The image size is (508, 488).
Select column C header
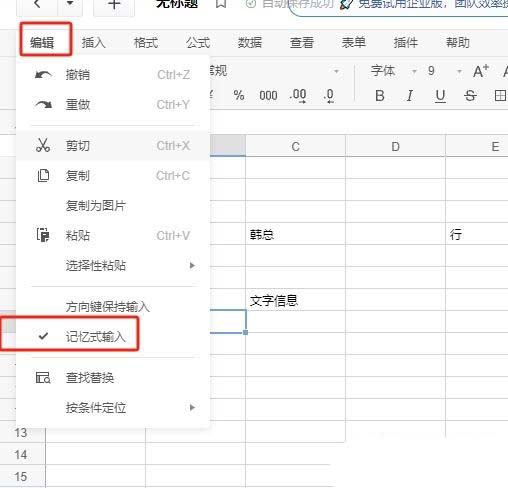pyautogui.click(x=296, y=146)
